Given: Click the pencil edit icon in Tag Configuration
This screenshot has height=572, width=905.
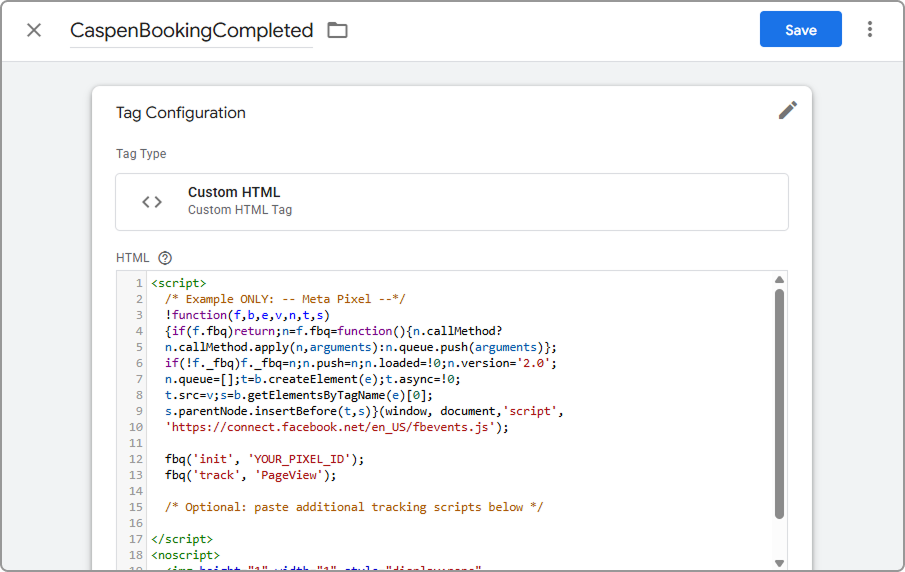Looking at the screenshot, I should (x=788, y=111).
